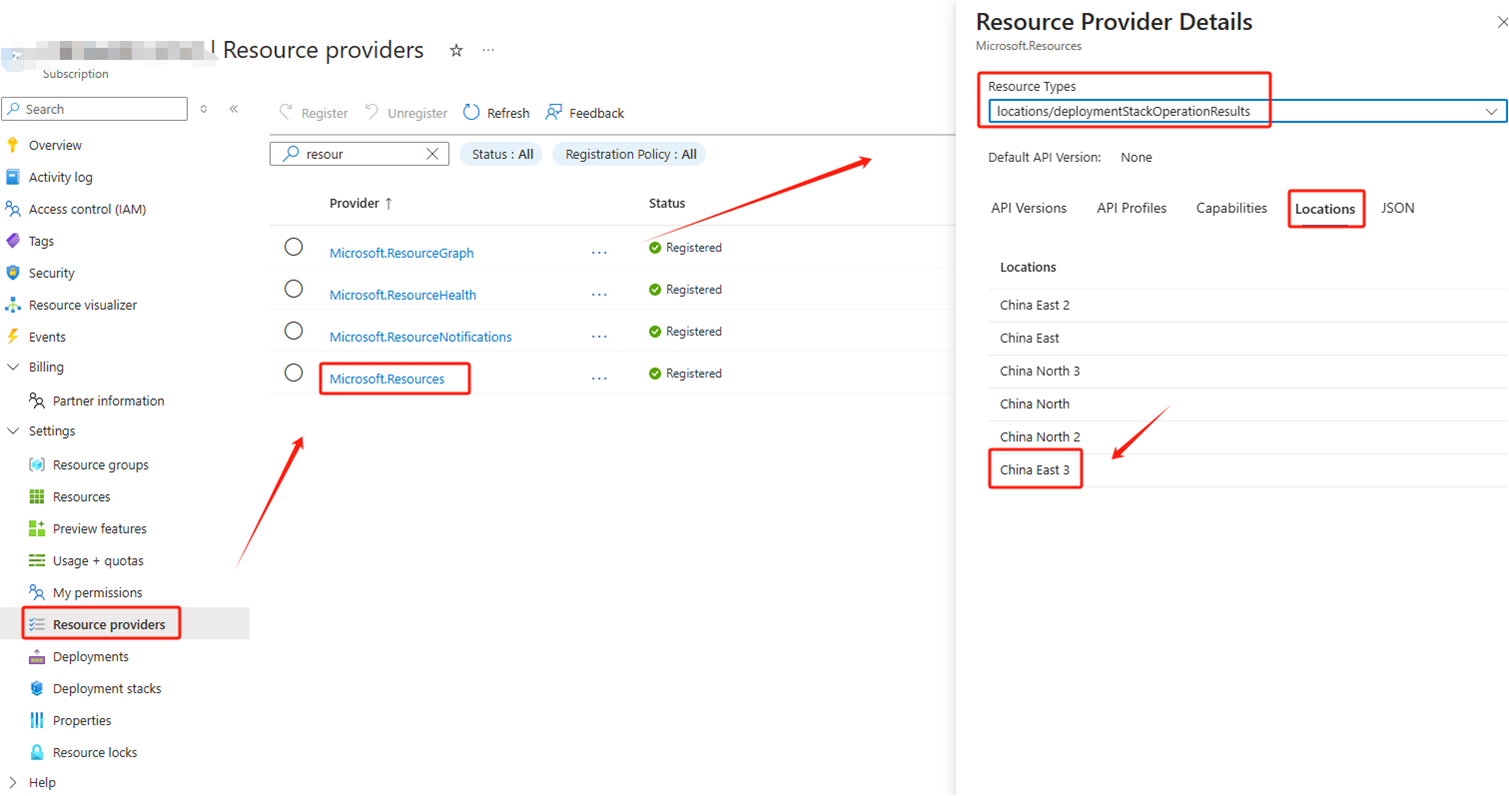The image size is (1509, 796).
Task: Focus the sidebar Search box
Action: point(95,109)
